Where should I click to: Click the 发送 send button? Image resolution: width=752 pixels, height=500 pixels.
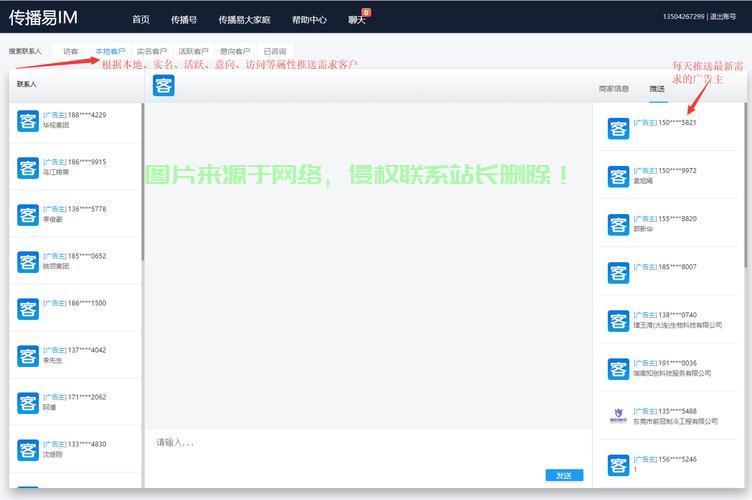564,475
